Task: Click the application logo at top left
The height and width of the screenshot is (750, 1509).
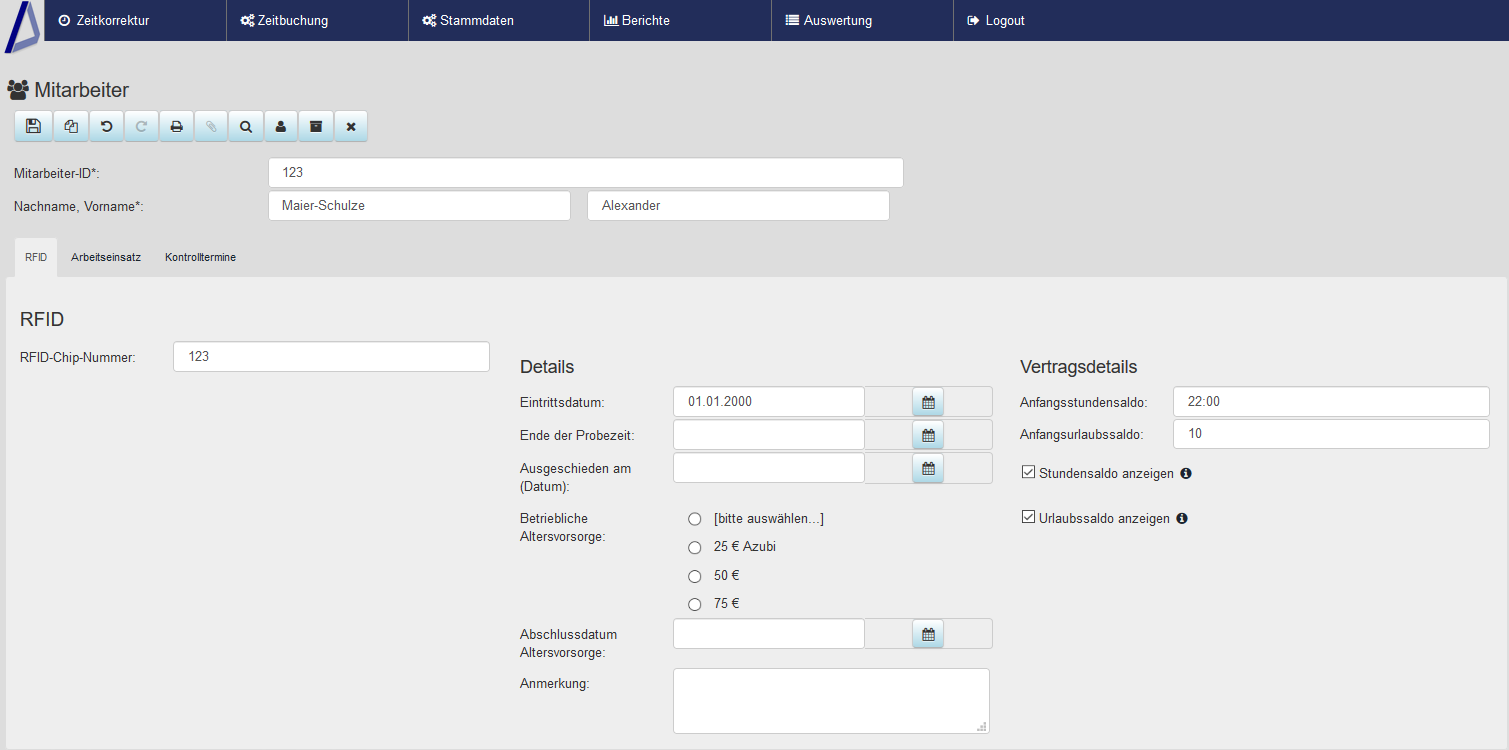Action: click(22, 27)
